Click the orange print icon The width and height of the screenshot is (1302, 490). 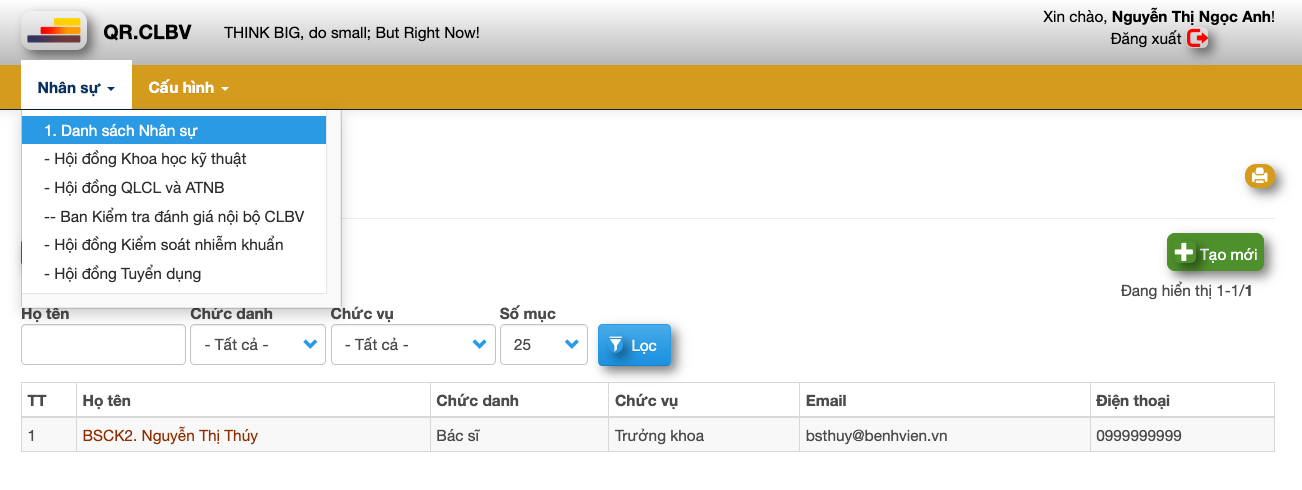[x=1259, y=176]
